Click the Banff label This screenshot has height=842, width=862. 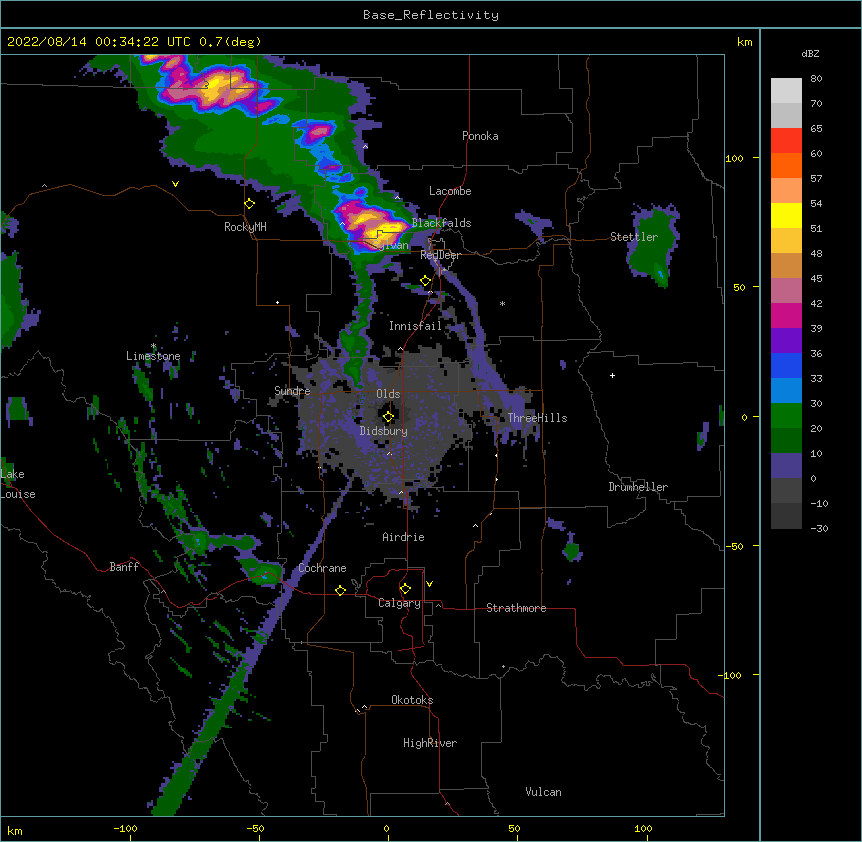point(124,567)
